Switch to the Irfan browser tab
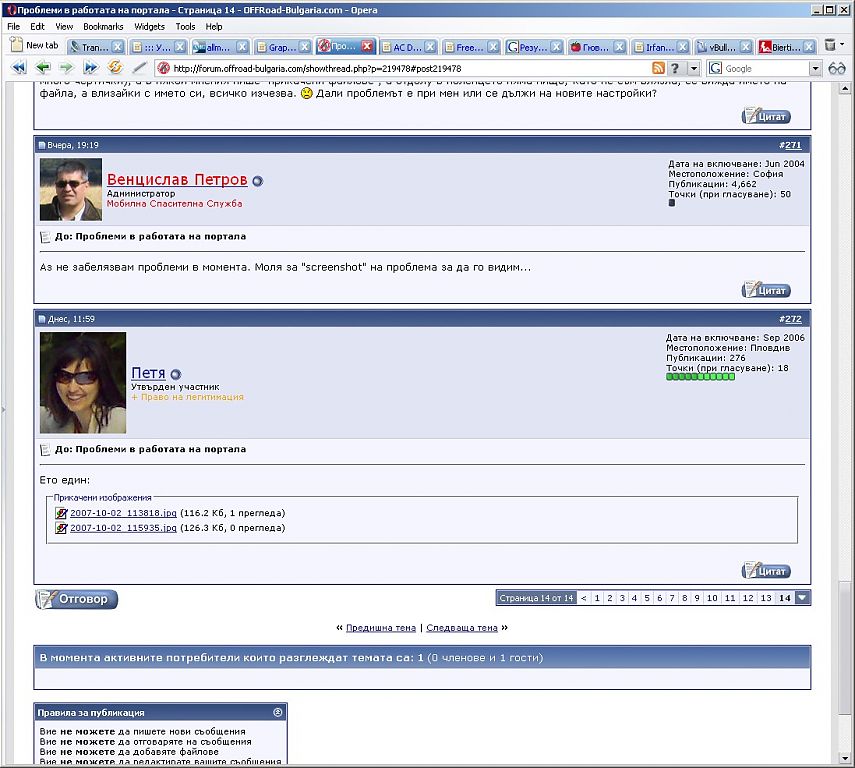Screen dimensions: 855x768 coord(658,46)
